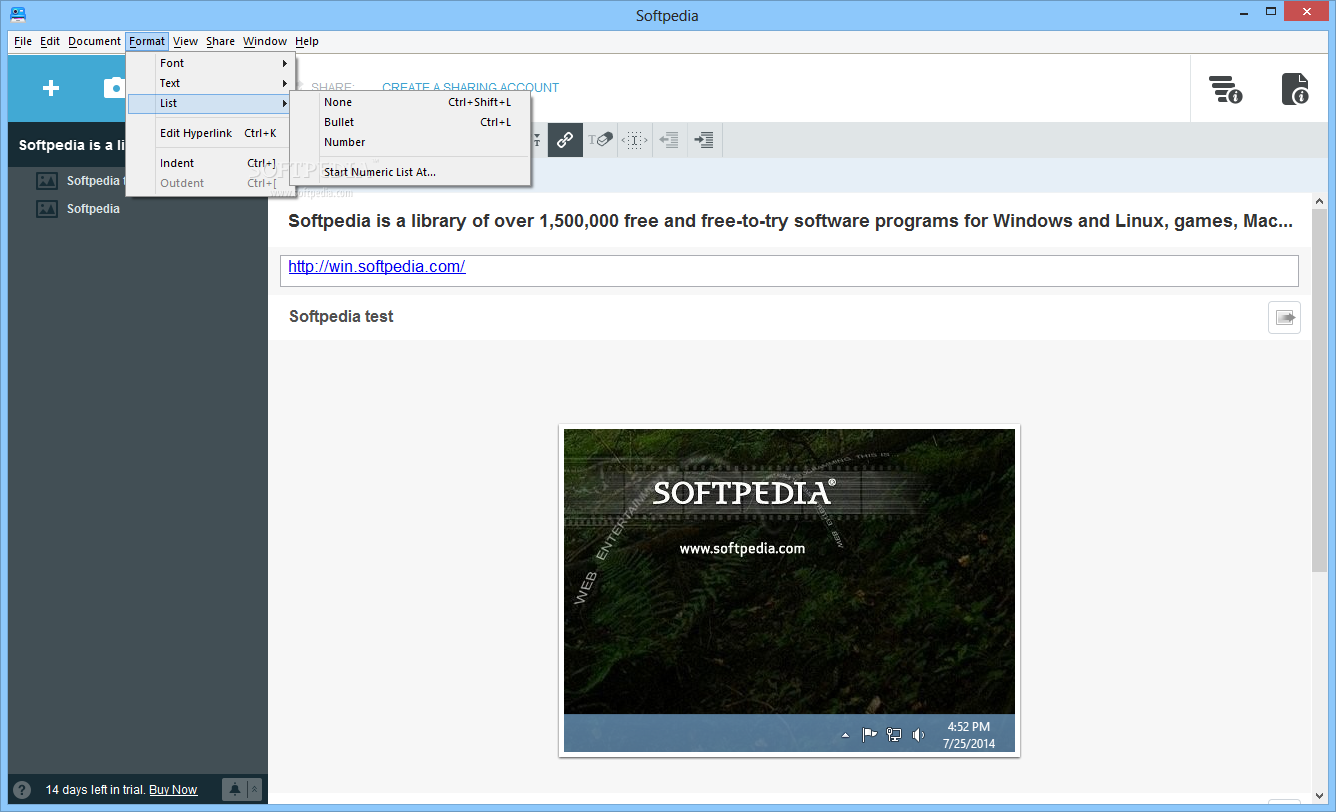Image resolution: width=1336 pixels, height=812 pixels.
Task: Open the http://win.softpedia.com/ hyperlink
Action: click(x=377, y=267)
